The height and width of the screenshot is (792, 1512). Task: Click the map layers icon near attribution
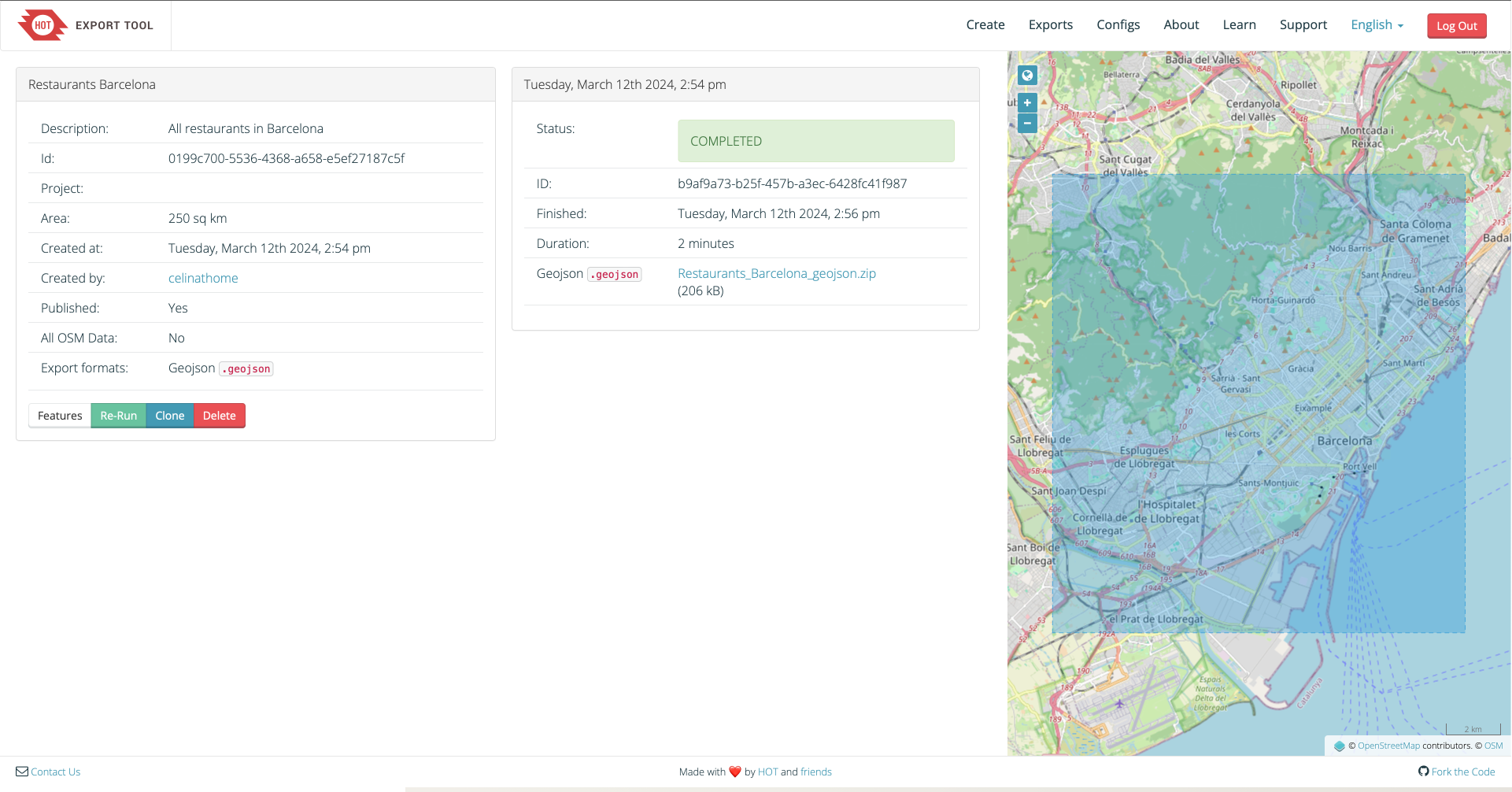[x=1339, y=746]
